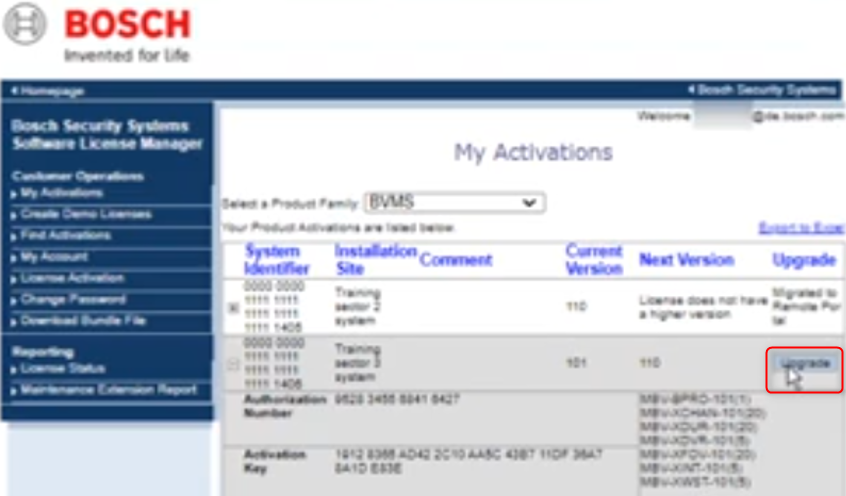Choose License Activation in the sidebar
The width and height of the screenshot is (846, 496).
pos(72,278)
